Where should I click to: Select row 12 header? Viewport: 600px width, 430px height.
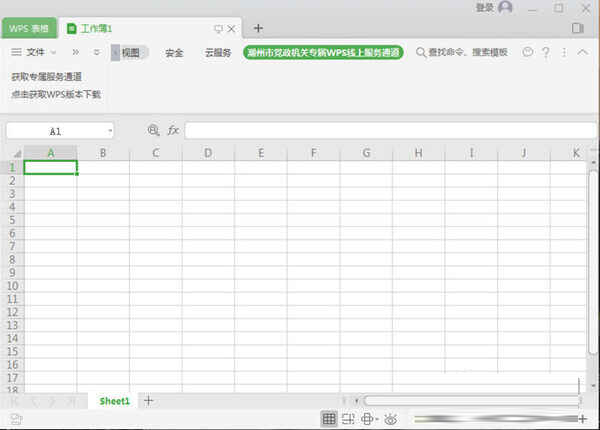pos(12,312)
